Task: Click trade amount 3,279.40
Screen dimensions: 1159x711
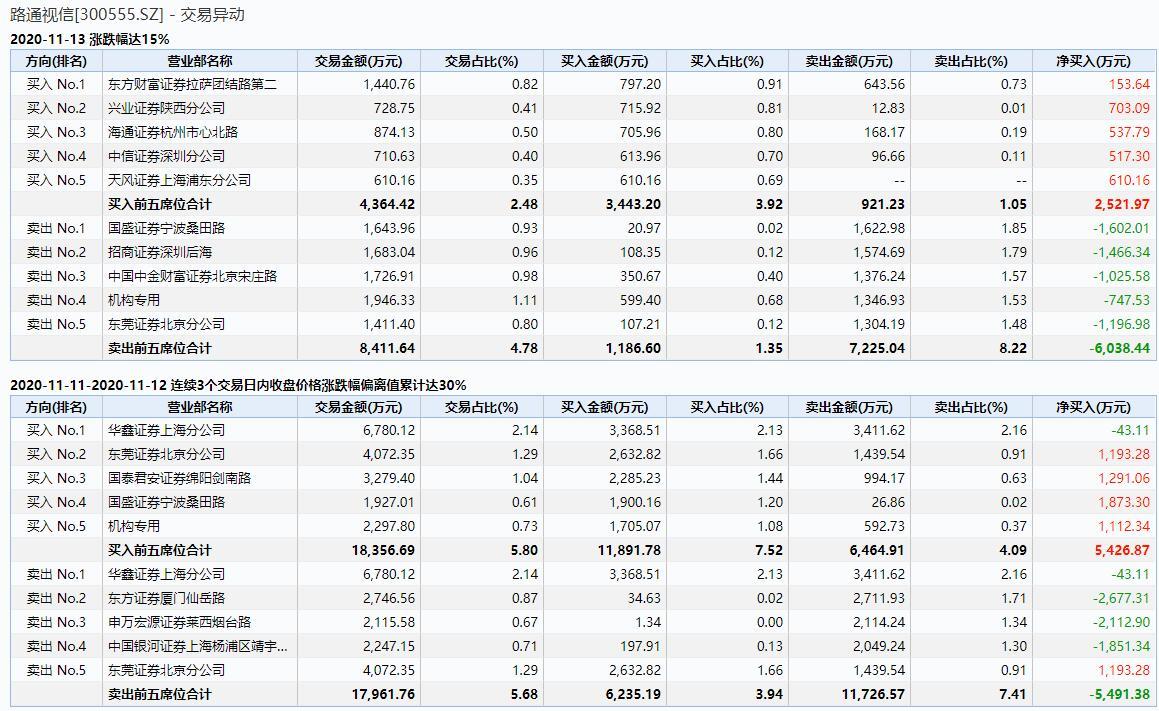Action: (x=389, y=478)
